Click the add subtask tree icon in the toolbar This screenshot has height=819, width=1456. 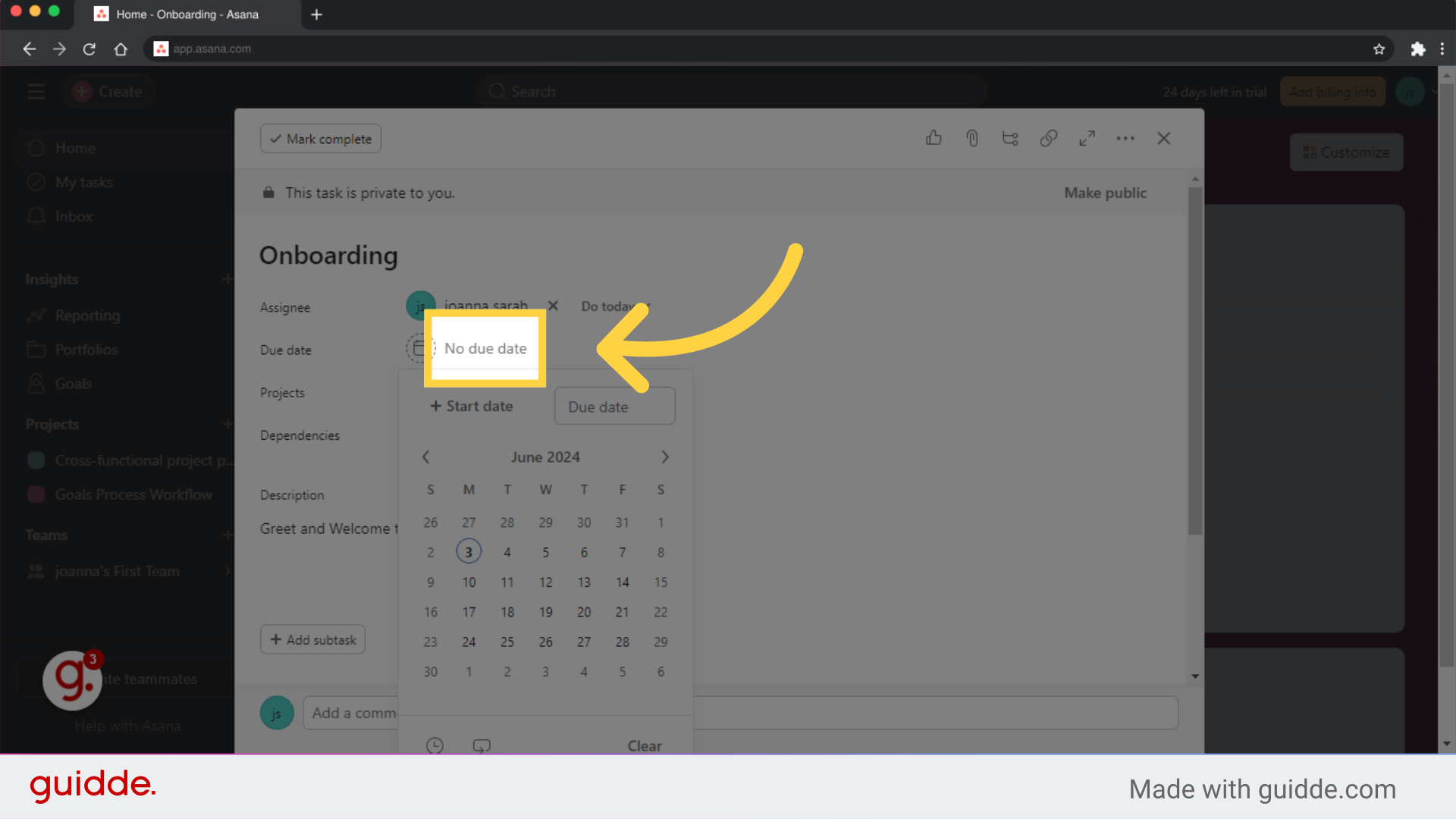coord(1010,138)
